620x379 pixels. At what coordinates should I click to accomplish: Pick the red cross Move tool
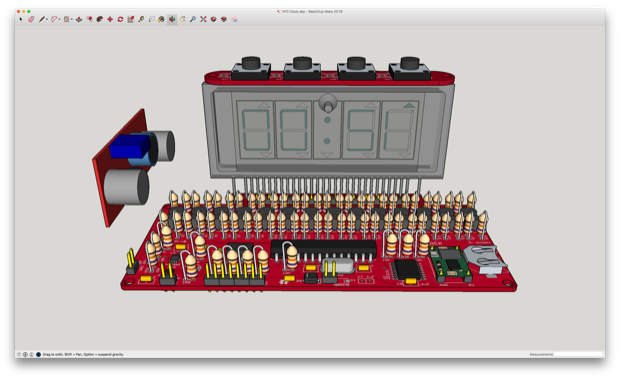pyautogui.click(x=110, y=19)
